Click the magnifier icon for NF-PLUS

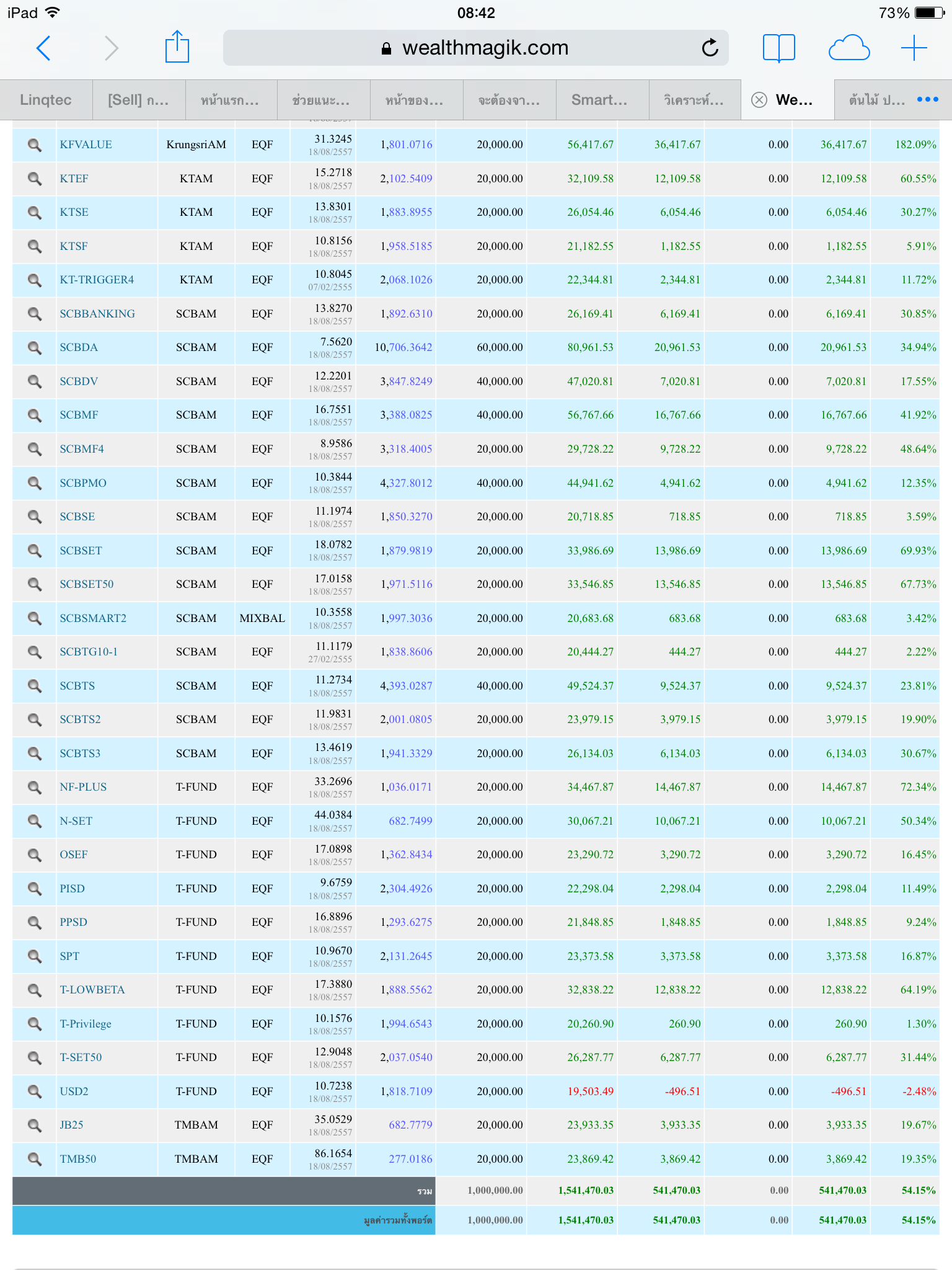tap(35, 788)
